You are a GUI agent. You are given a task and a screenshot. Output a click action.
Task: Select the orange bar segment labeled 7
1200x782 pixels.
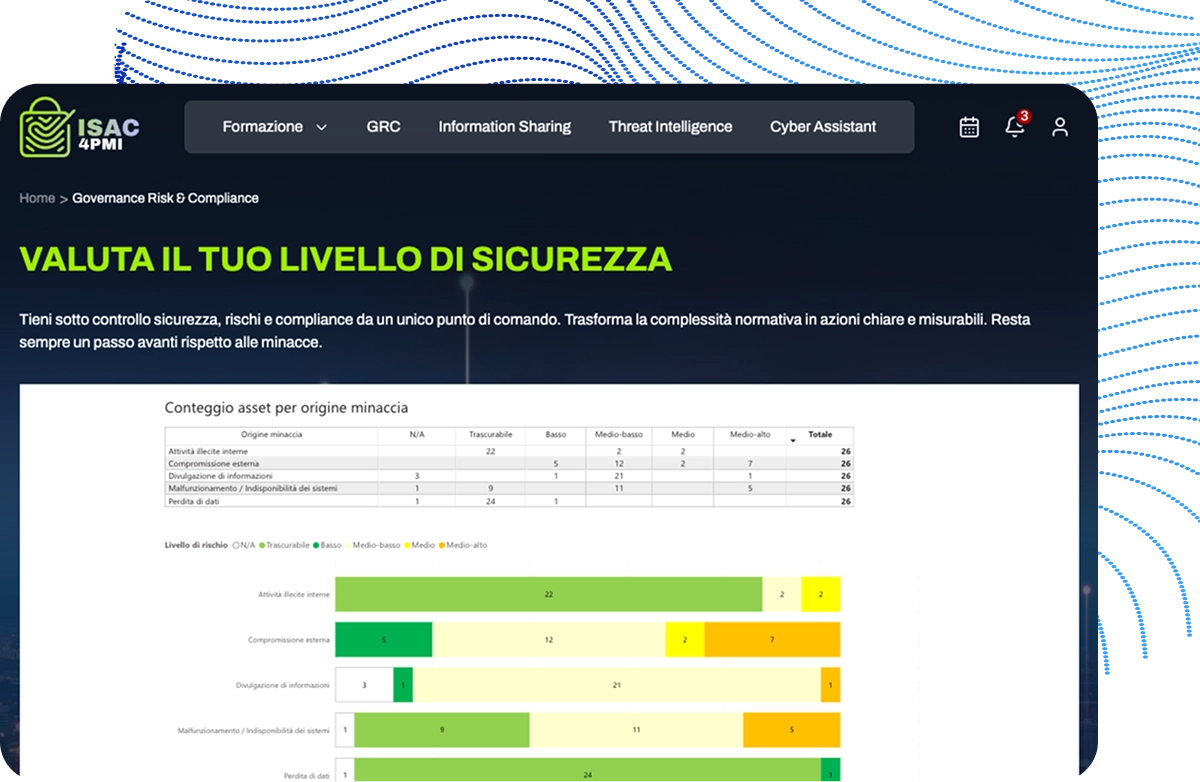point(771,639)
